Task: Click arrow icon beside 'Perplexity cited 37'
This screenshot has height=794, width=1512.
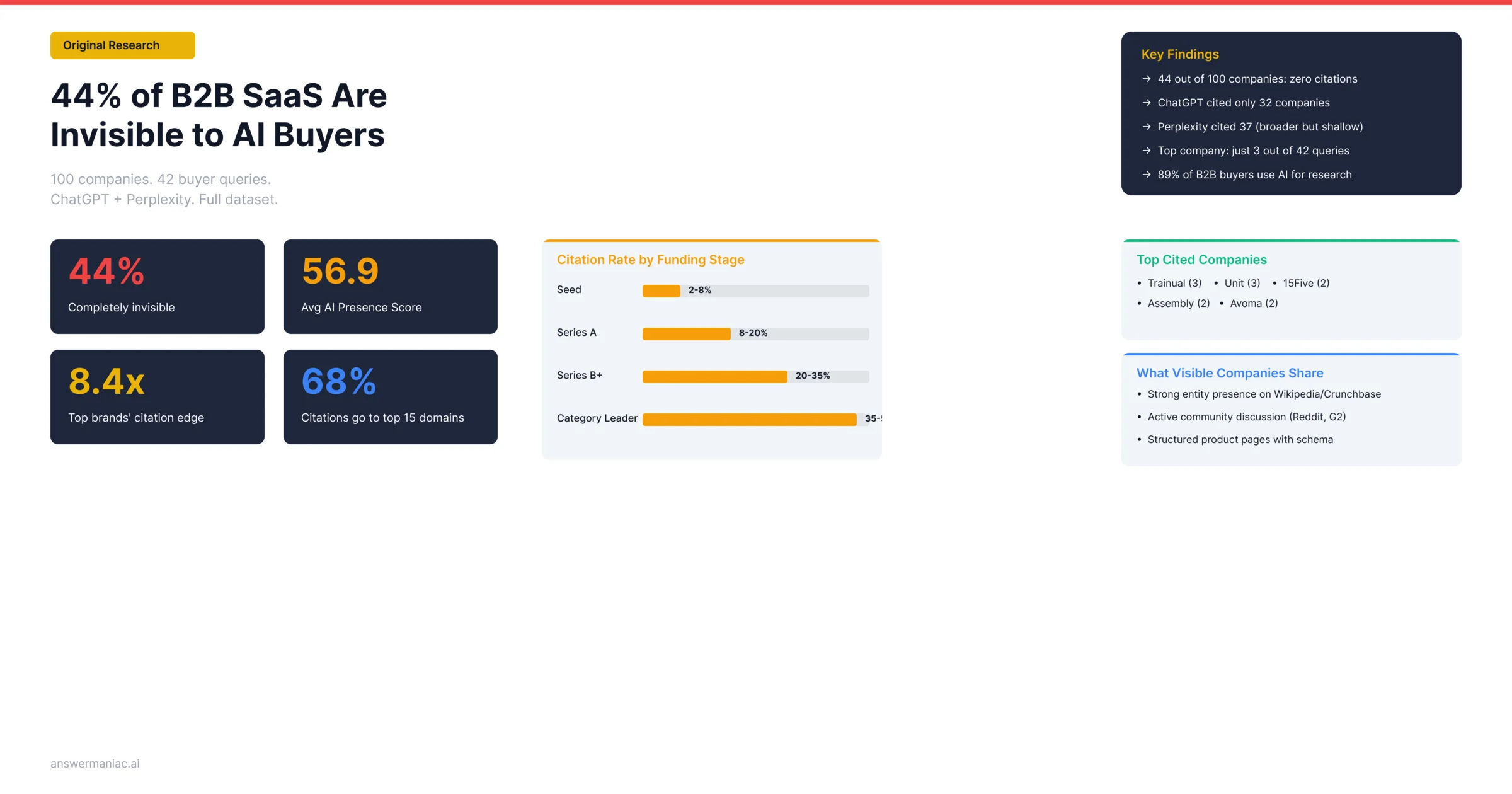Action: 1147,127
